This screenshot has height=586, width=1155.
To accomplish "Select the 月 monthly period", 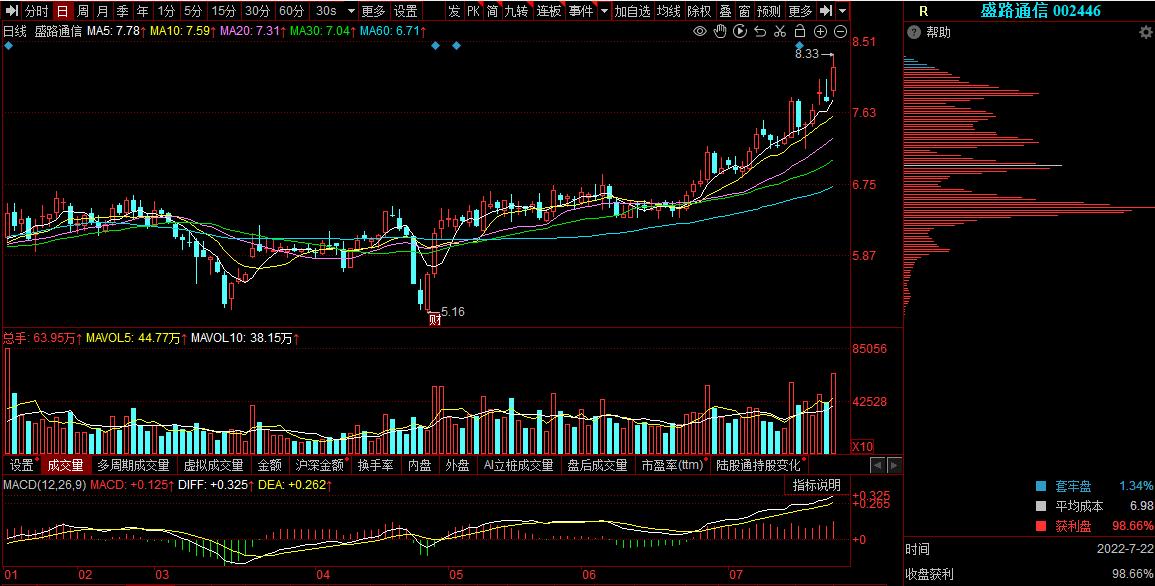I will pyautogui.click(x=102, y=11).
